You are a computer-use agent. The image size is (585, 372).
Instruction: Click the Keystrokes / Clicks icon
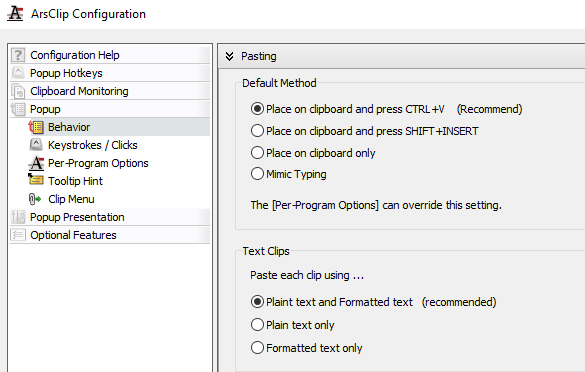tap(36, 145)
